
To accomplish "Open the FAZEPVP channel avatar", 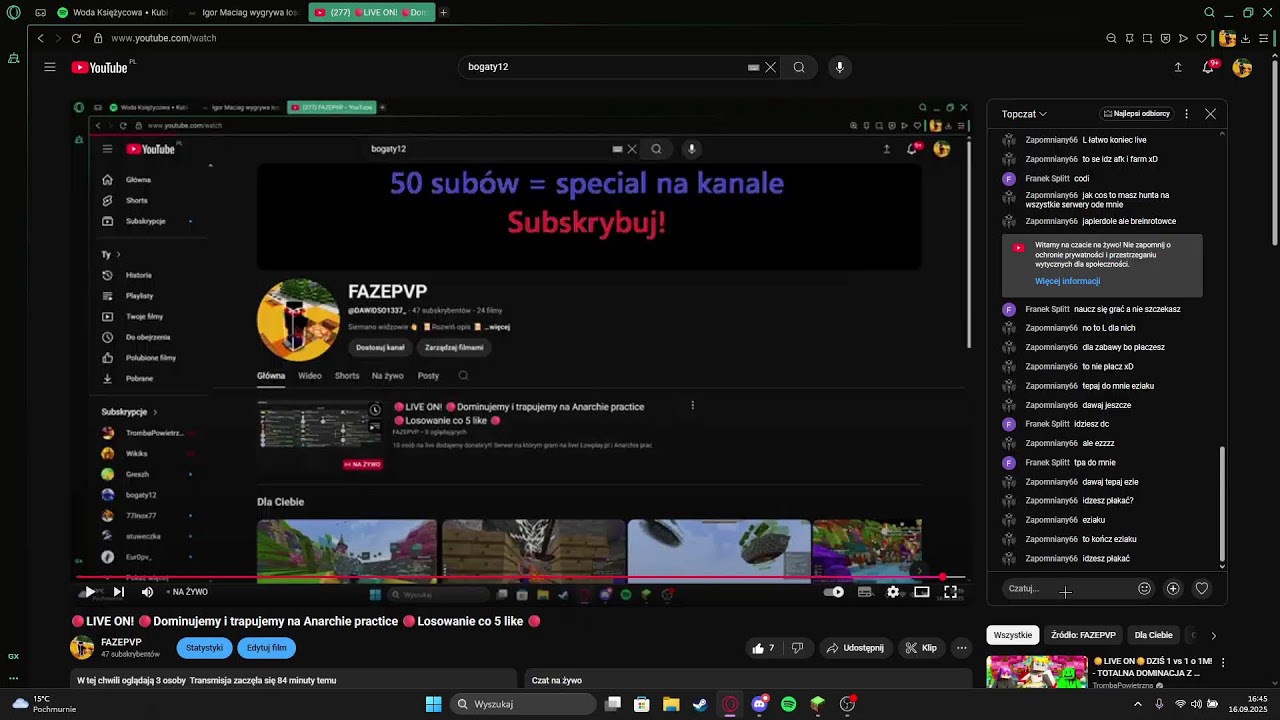I will [82, 647].
